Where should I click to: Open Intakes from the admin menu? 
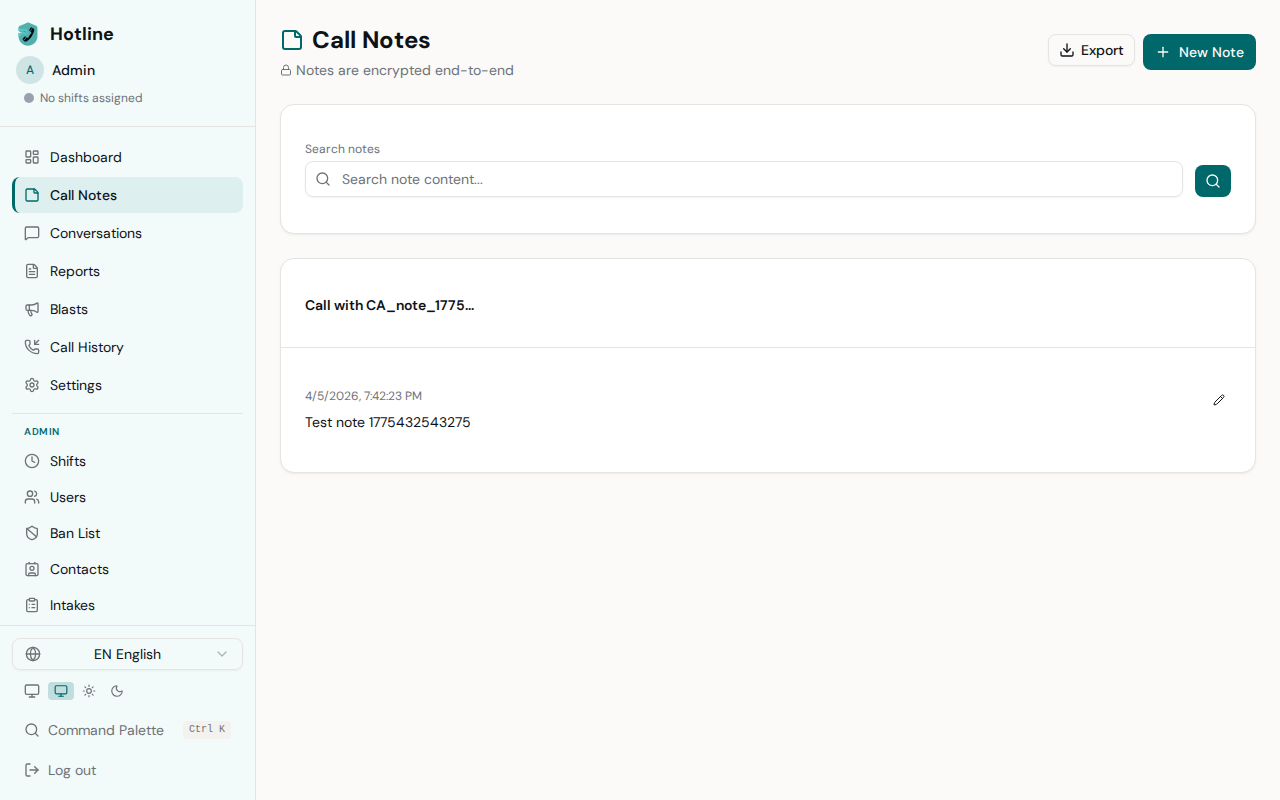tap(70, 605)
